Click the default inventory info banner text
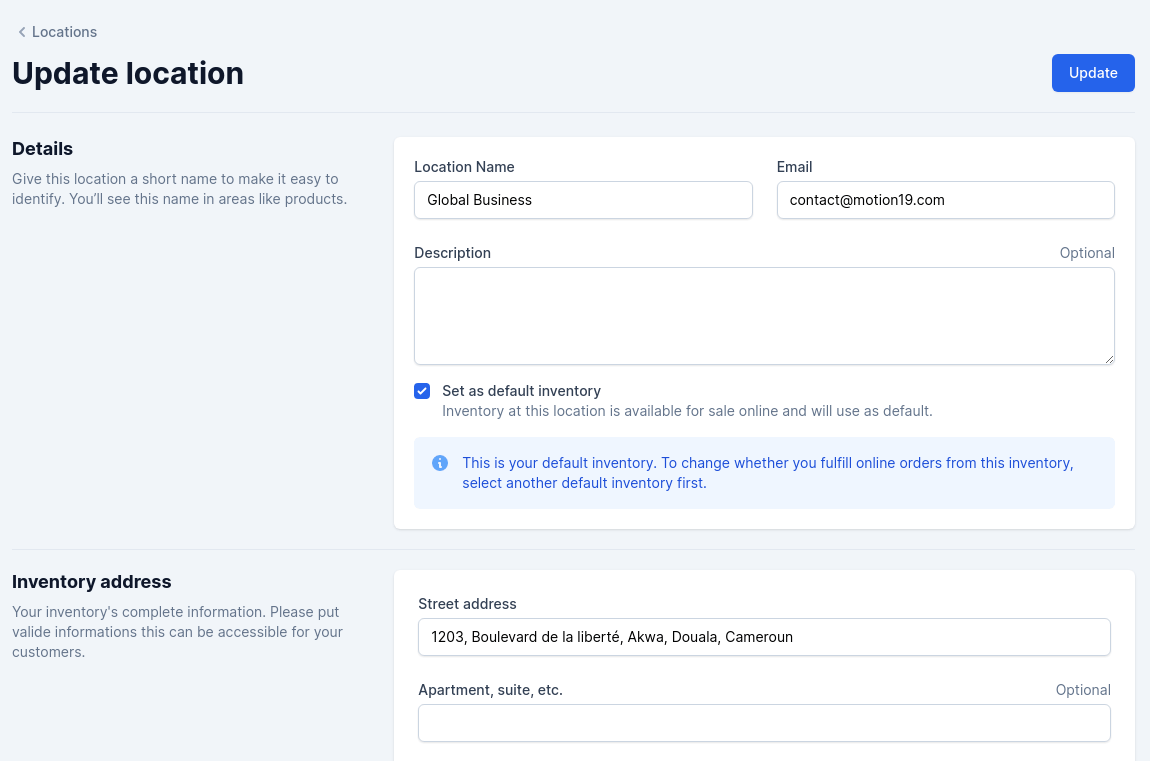Screen dimensions: 1150x761 pos(767,473)
